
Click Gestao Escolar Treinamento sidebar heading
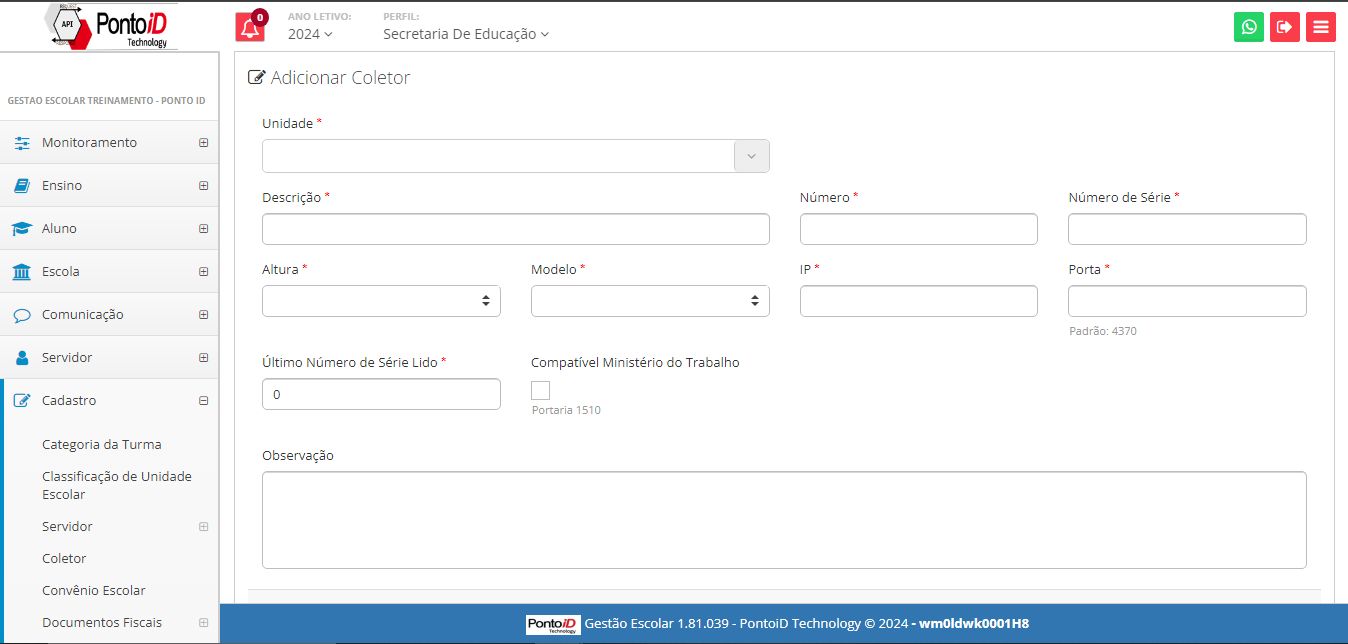(106, 101)
